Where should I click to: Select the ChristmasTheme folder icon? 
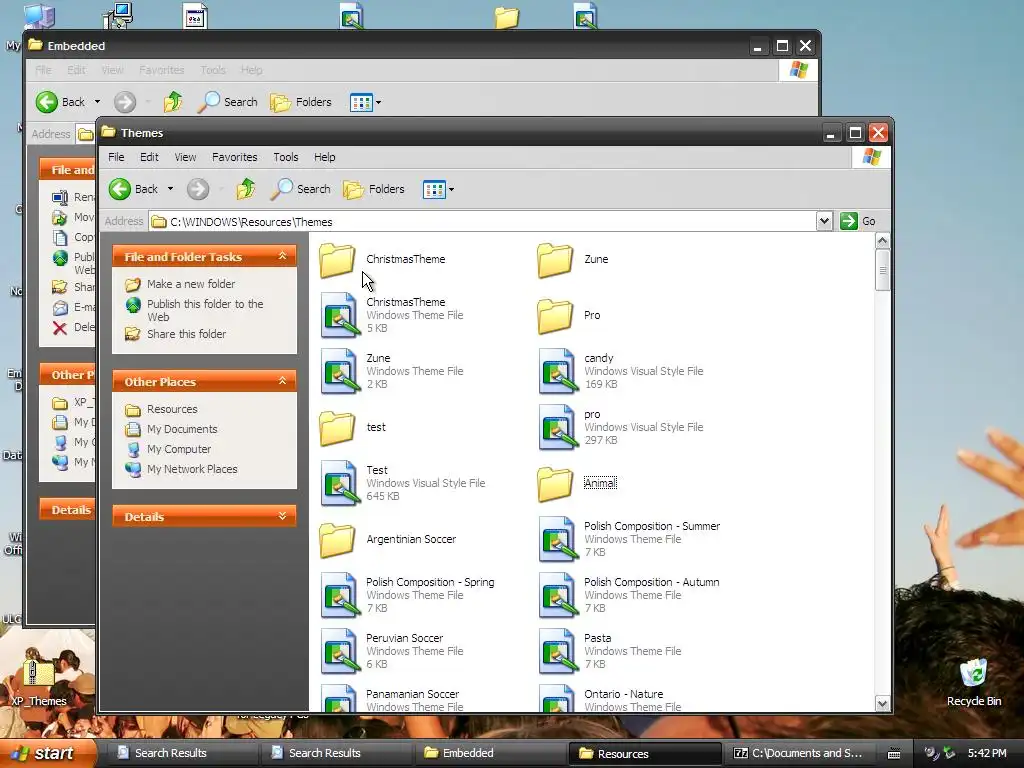pyautogui.click(x=337, y=260)
